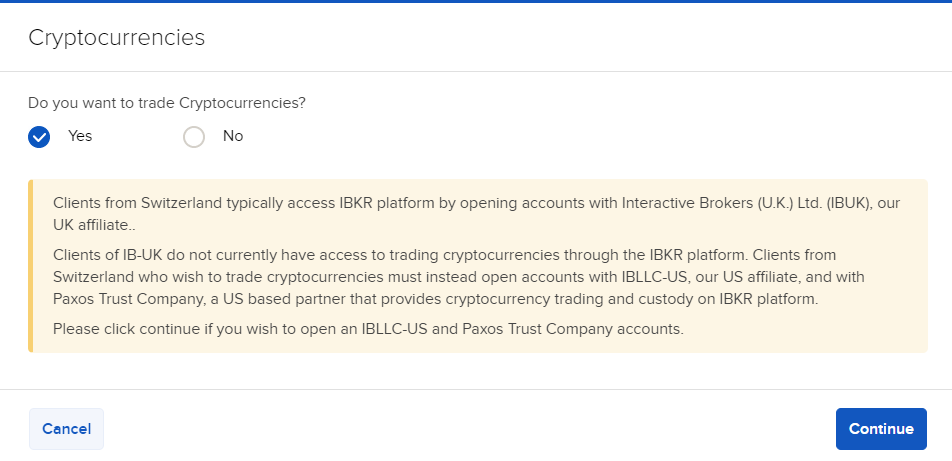
Task: Click the paragraph about clients from Switzerland and IBUK
Action: 476,214
